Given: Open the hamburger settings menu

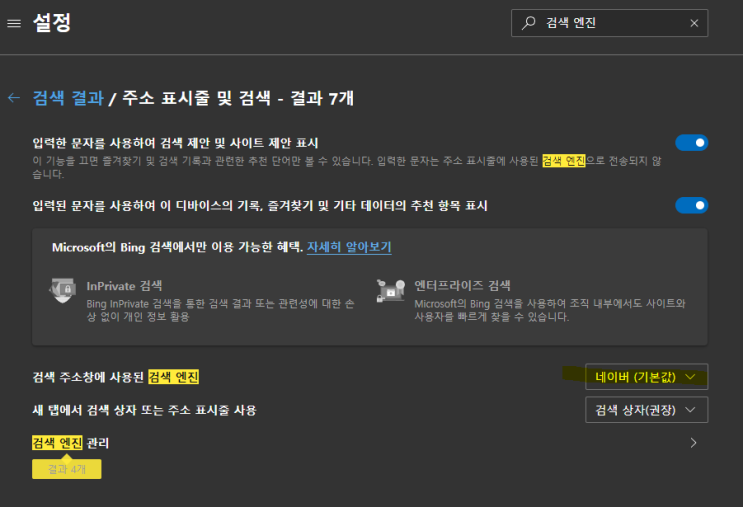Looking at the screenshot, I should [x=14, y=23].
